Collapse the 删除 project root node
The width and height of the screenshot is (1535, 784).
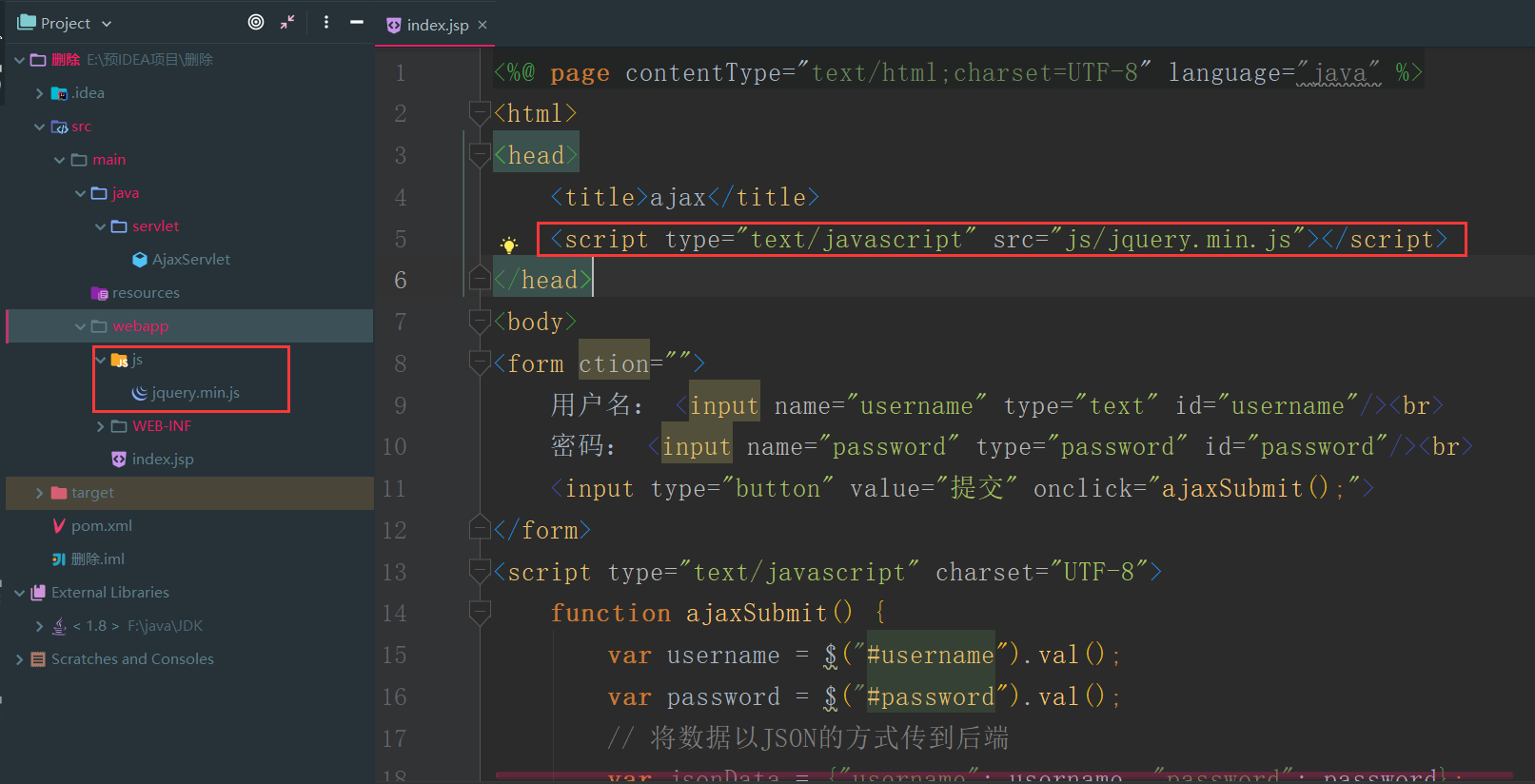coord(19,60)
